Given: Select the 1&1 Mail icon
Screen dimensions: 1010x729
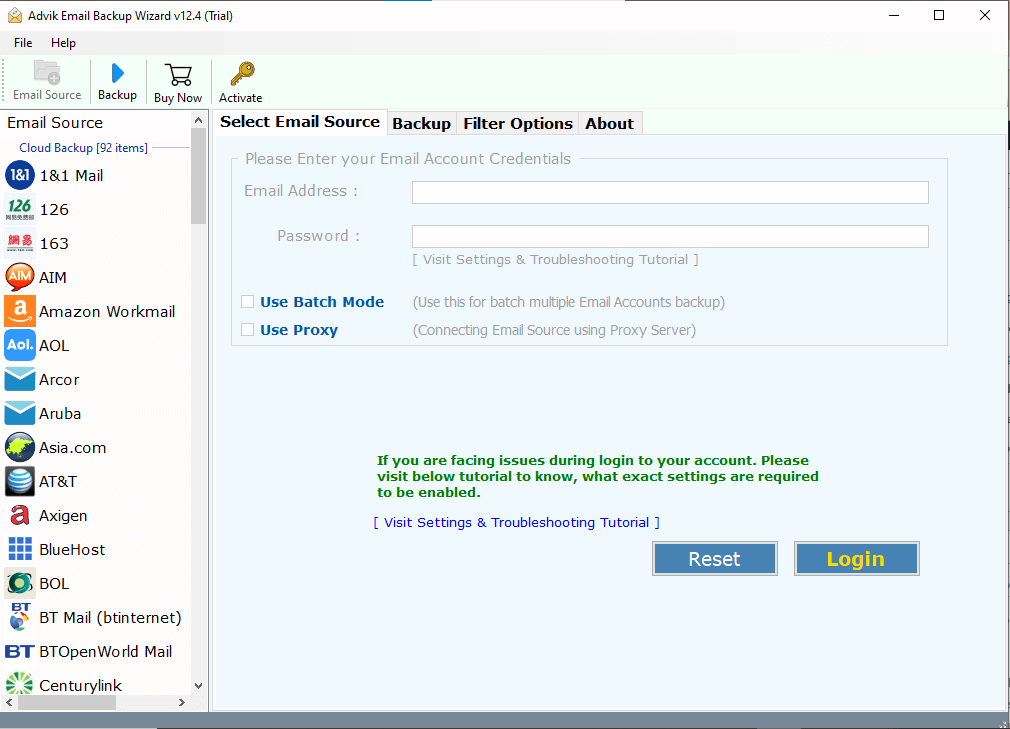Looking at the screenshot, I should pyautogui.click(x=20, y=175).
